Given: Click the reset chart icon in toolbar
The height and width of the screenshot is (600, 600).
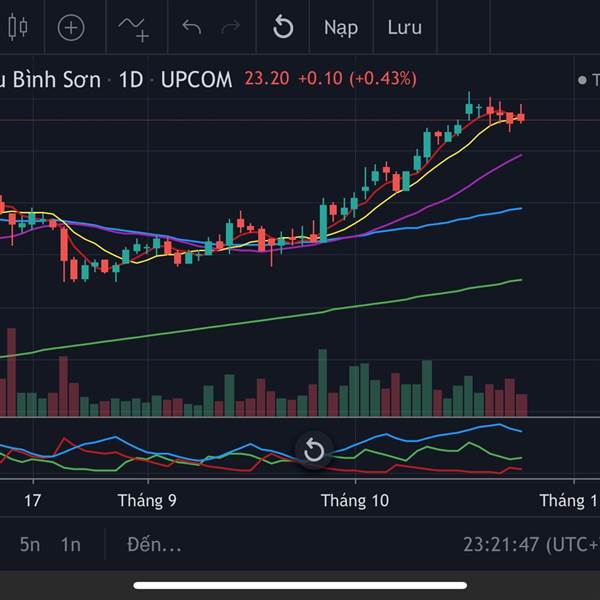Looking at the screenshot, I should (283, 27).
